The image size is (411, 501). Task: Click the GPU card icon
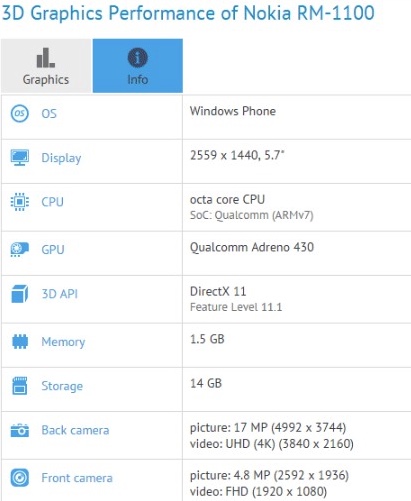coord(20,249)
